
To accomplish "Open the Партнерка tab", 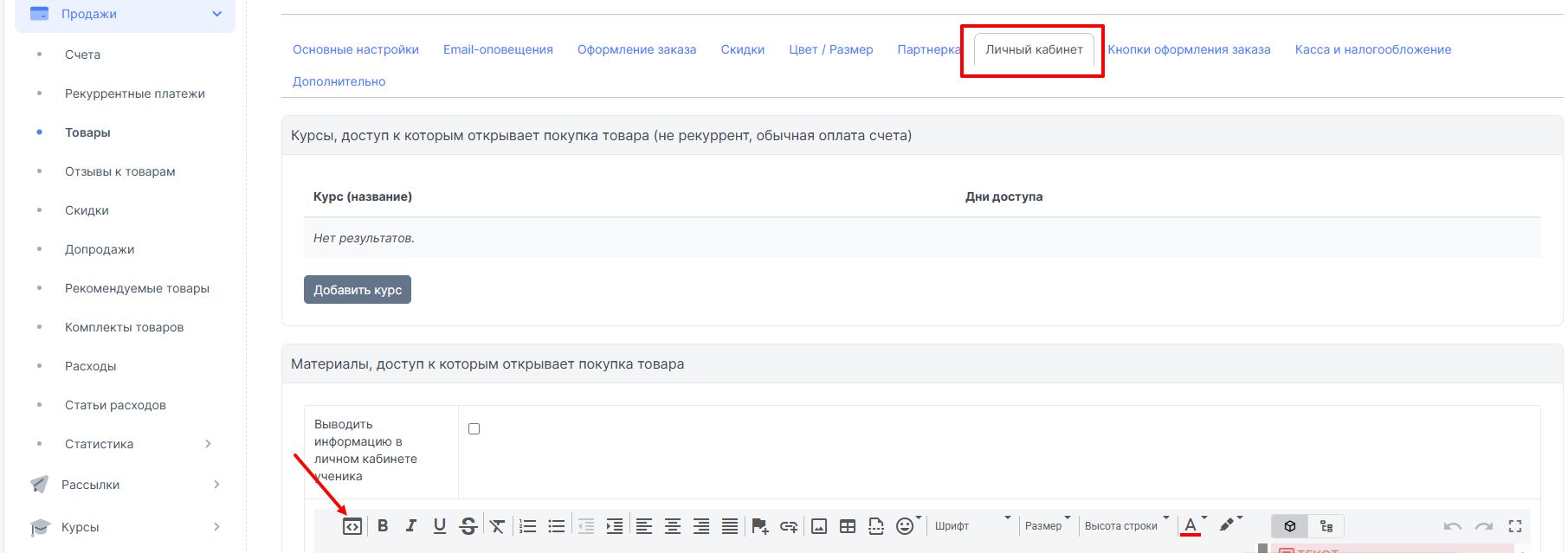I will [x=929, y=49].
